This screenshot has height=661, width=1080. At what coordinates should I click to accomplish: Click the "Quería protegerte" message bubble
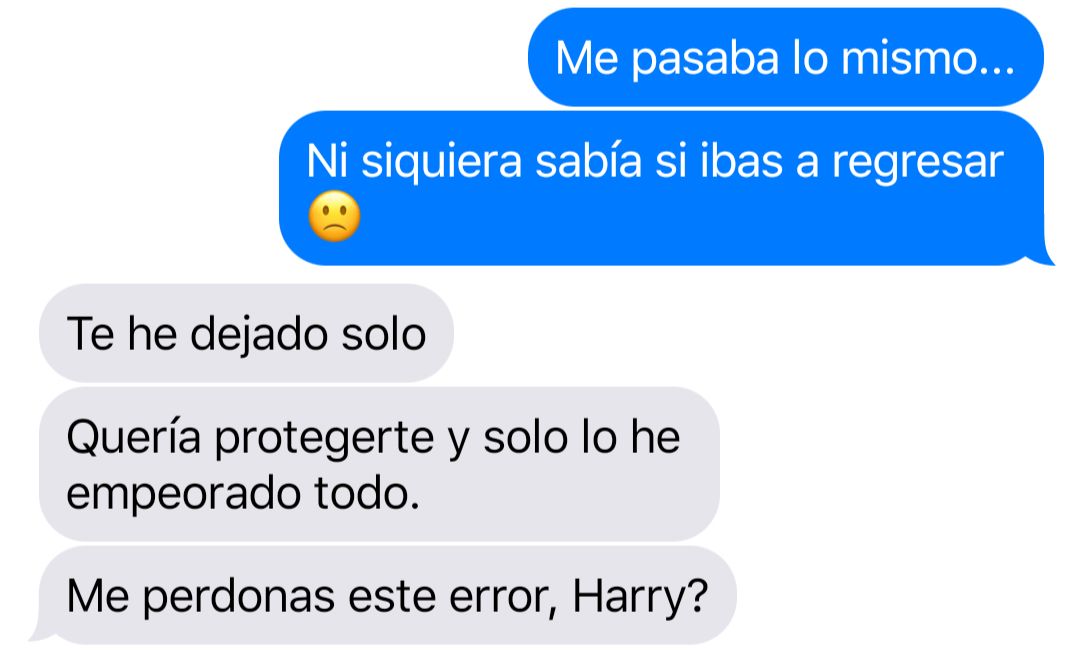[x=380, y=464]
